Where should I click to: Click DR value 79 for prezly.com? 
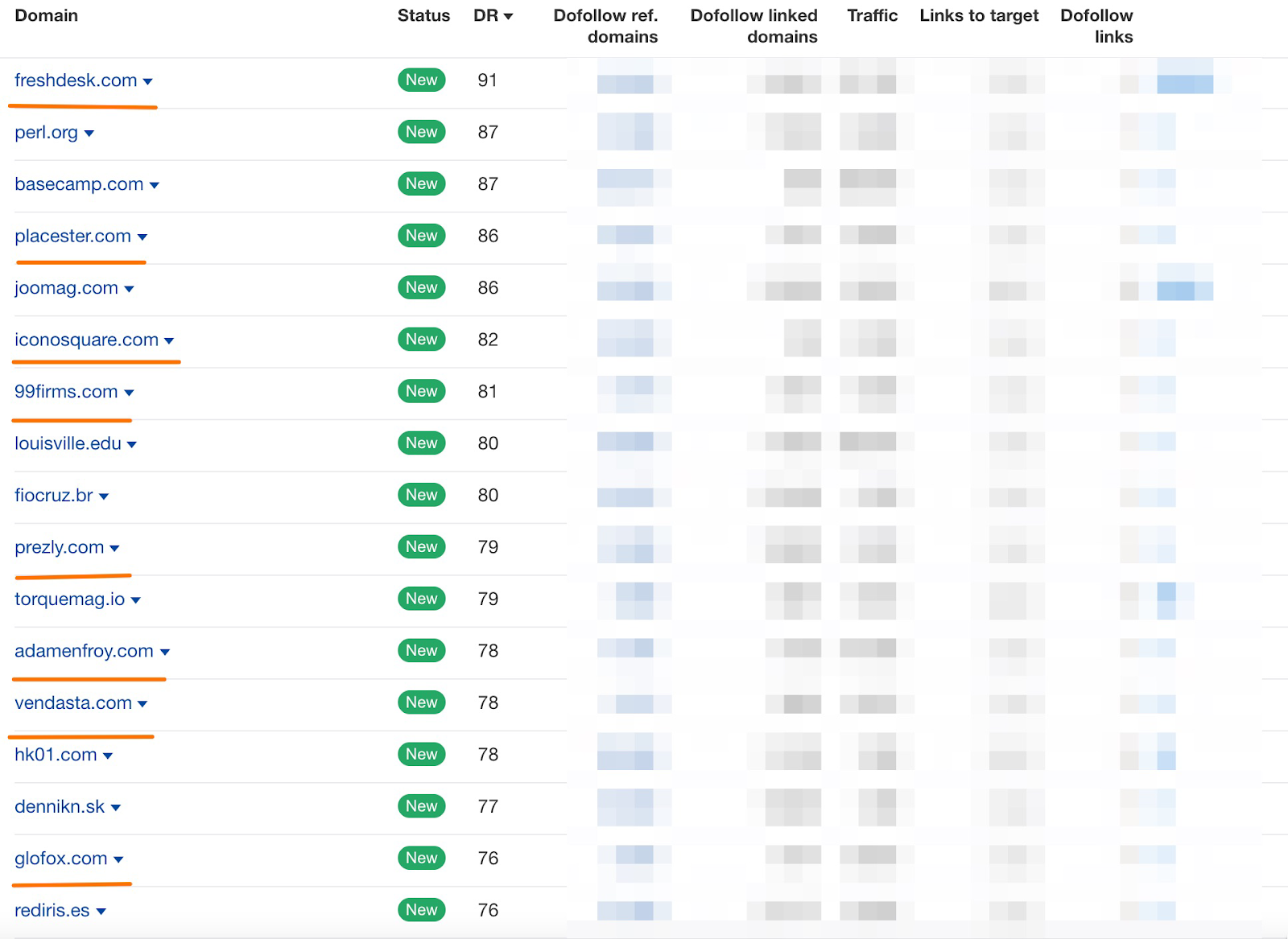click(488, 548)
